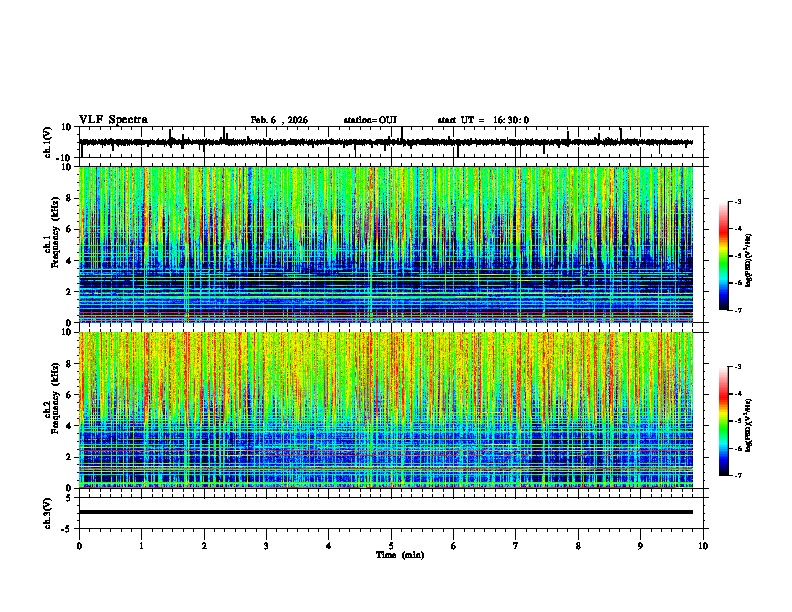Screen dimensions: 792x612
Task: Click the ch.2 PSD color scale bar
Action: point(723,421)
